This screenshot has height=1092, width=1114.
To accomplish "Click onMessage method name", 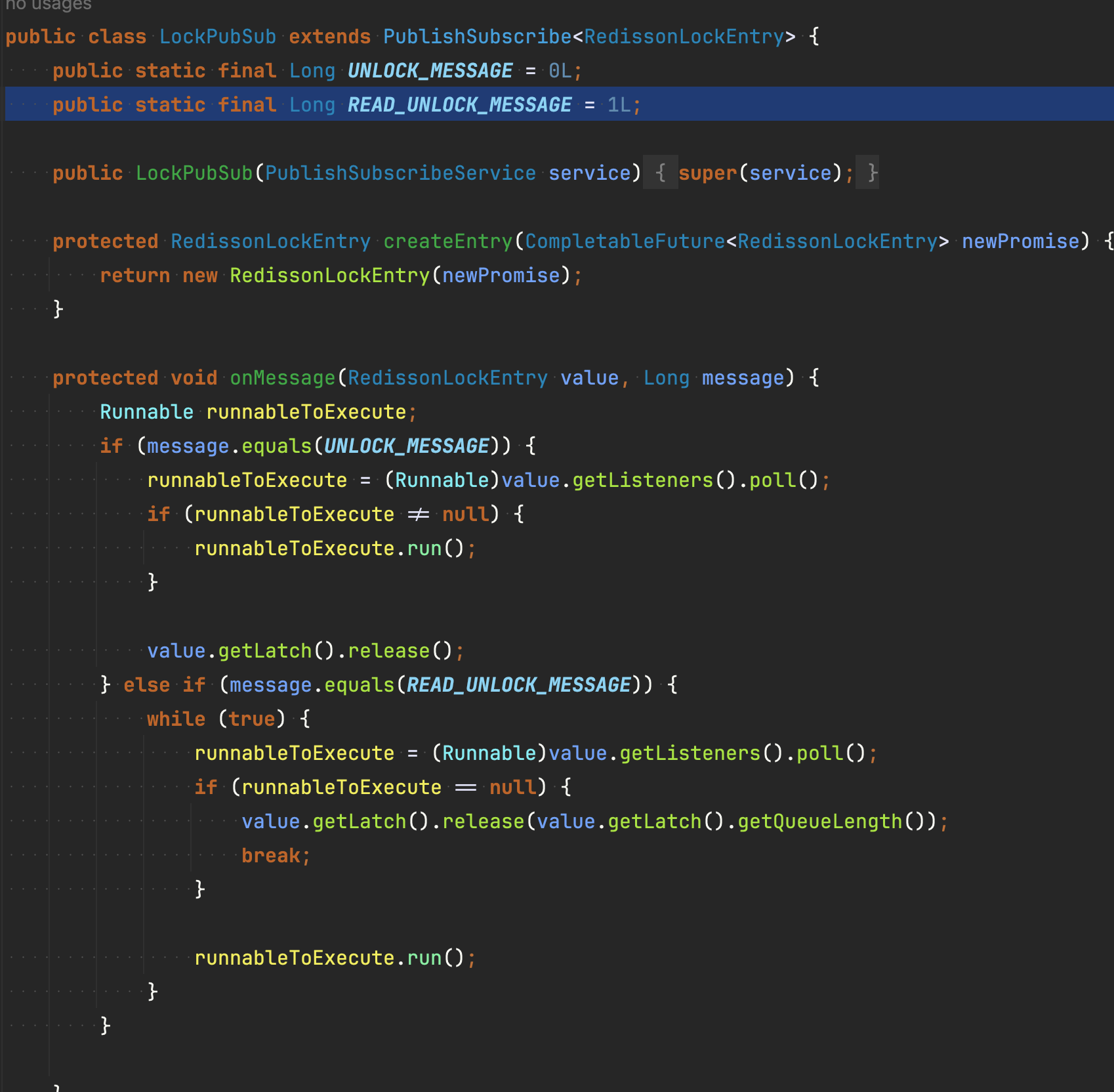I will tap(283, 378).
